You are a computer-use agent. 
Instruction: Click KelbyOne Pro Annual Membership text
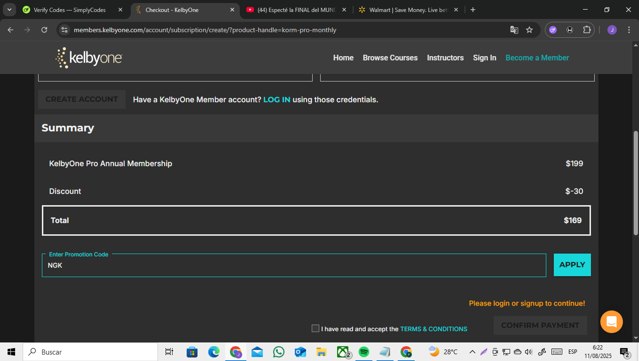pos(110,163)
